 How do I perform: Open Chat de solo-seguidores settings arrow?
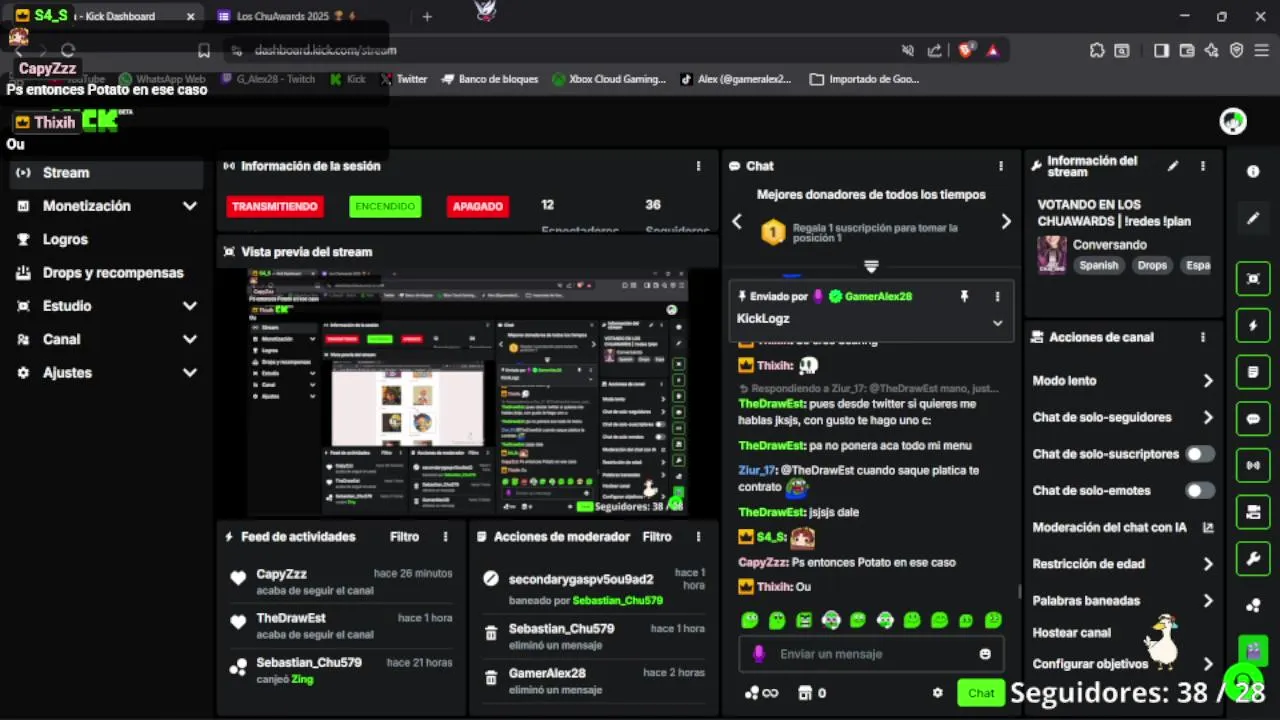pos(1208,418)
